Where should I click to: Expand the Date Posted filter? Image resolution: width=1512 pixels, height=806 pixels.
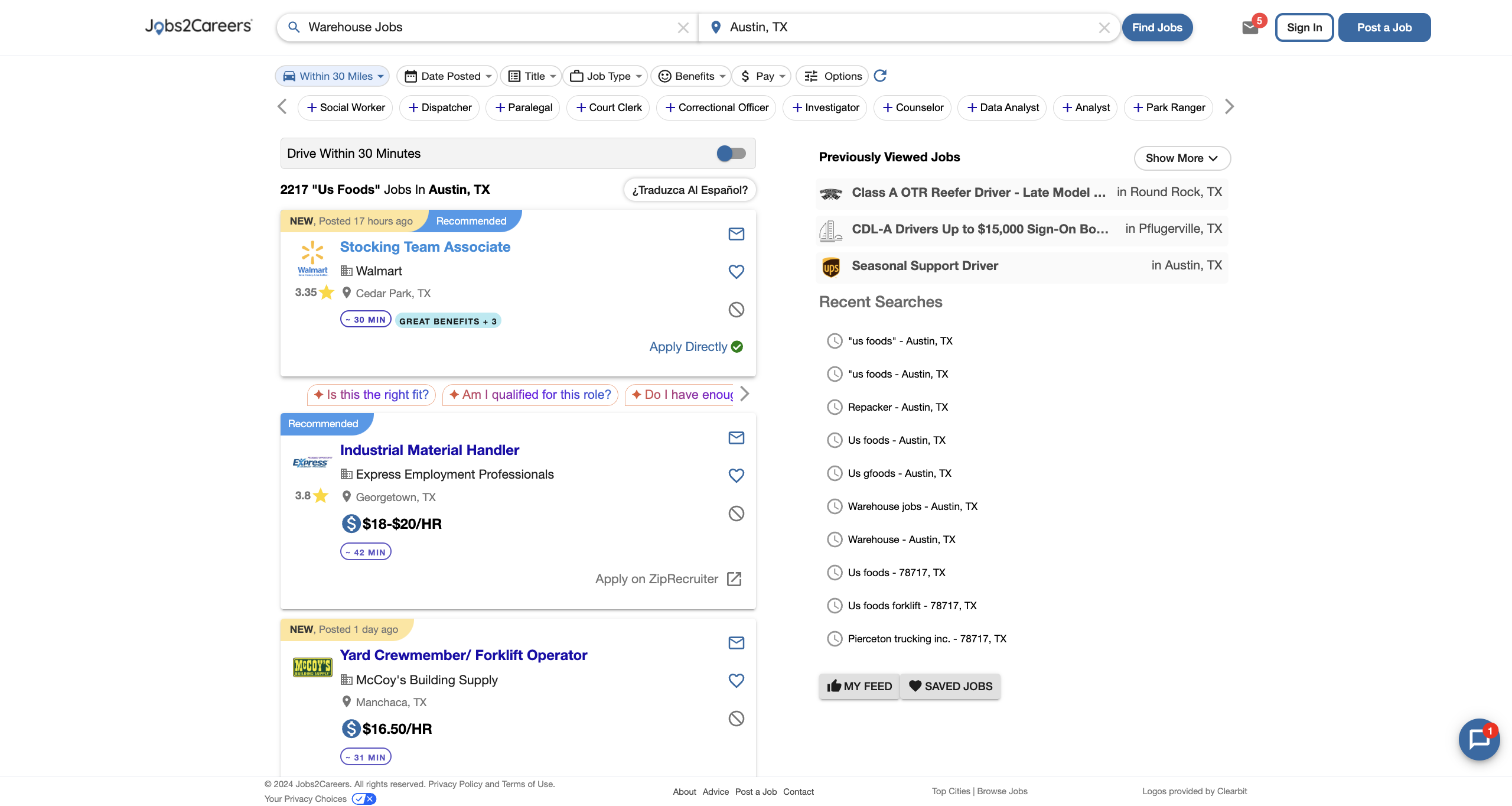(447, 76)
